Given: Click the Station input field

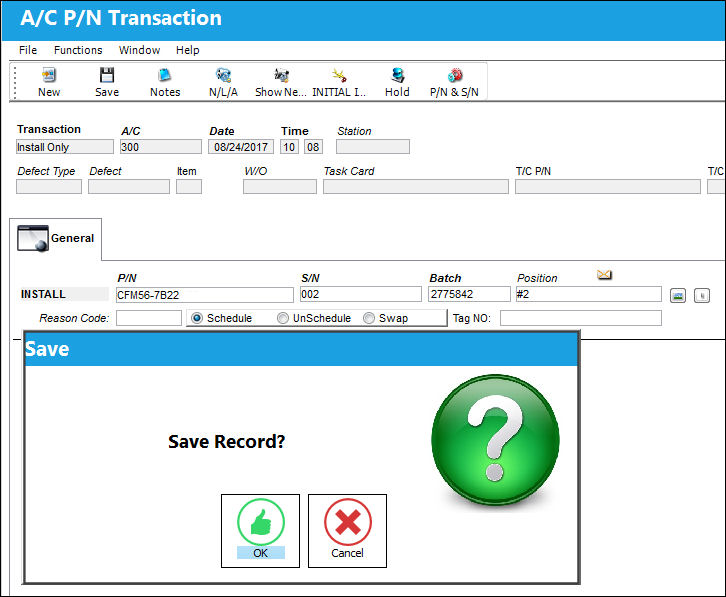Looking at the screenshot, I should coord(373,147).
